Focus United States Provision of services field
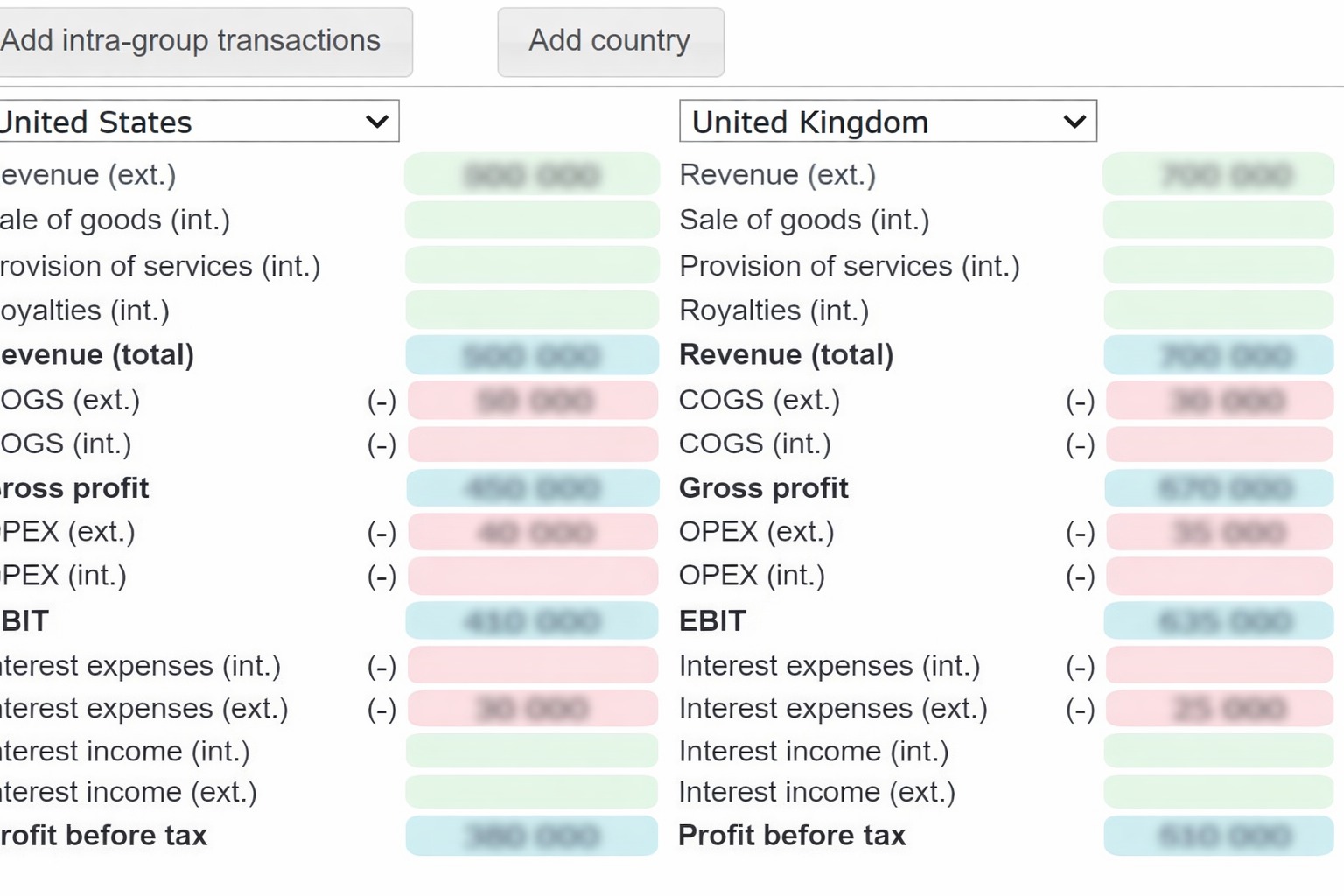 (532, 265)
